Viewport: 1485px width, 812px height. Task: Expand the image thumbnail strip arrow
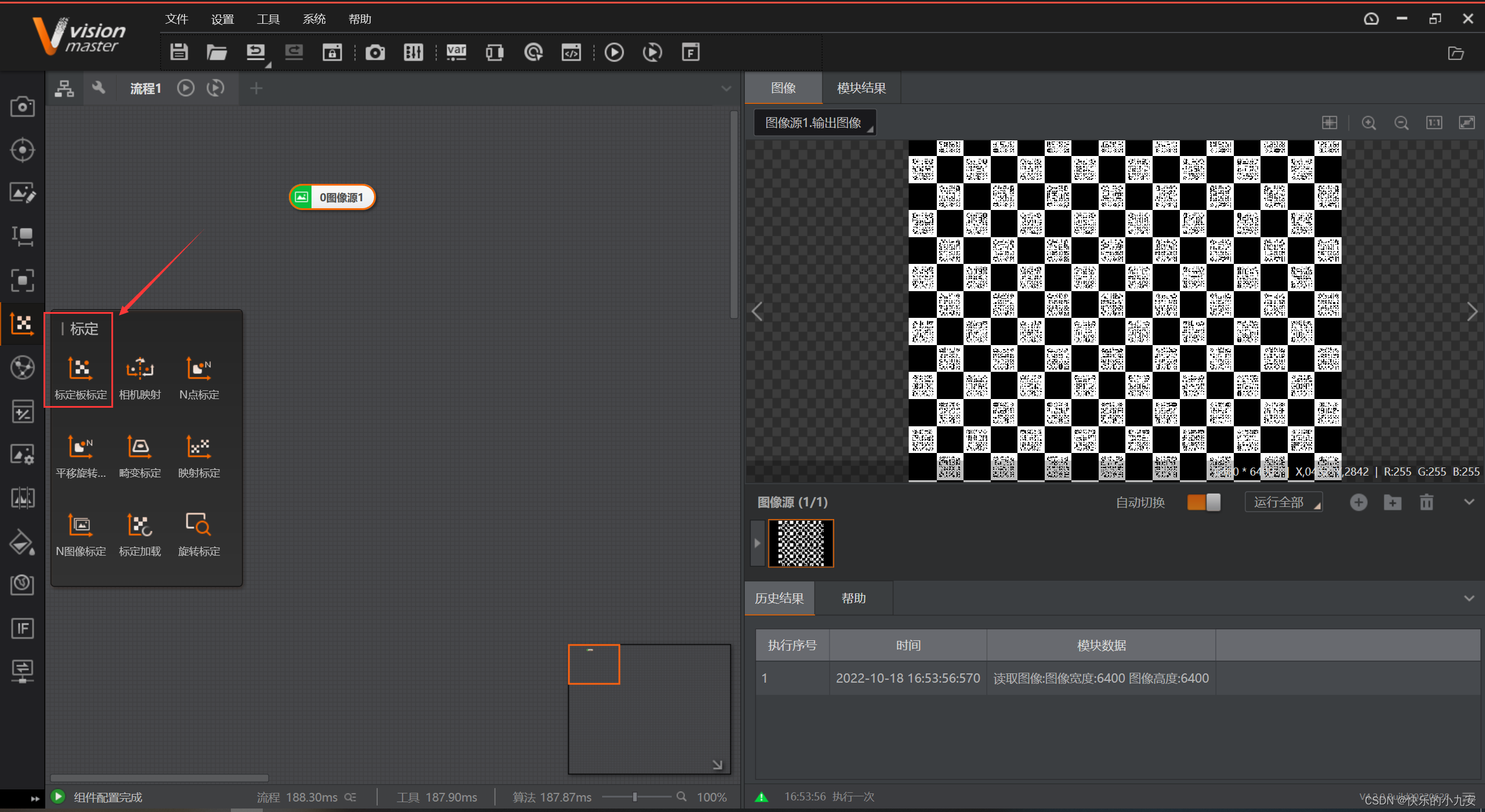point(757,543)
